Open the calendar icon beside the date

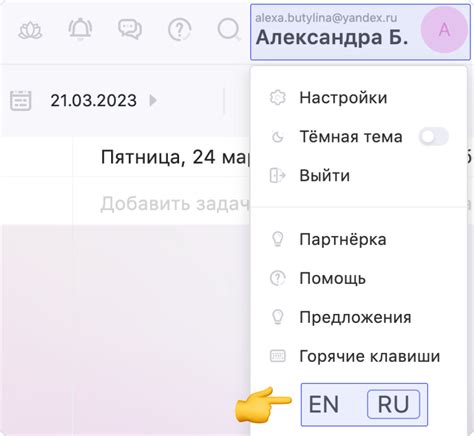(21, 100)
